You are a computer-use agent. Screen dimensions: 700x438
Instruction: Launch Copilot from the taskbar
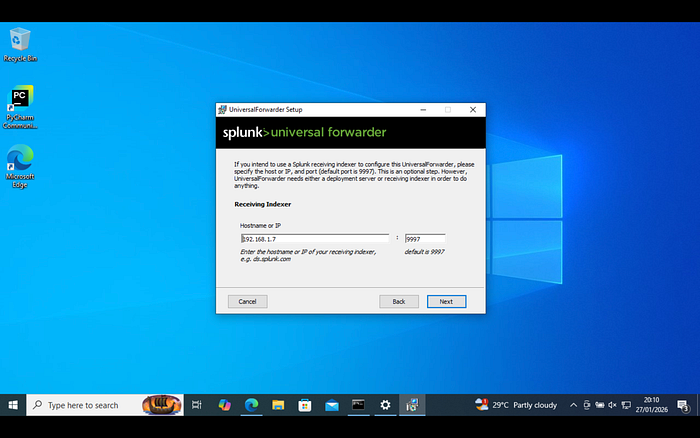(x=225, y=405)
